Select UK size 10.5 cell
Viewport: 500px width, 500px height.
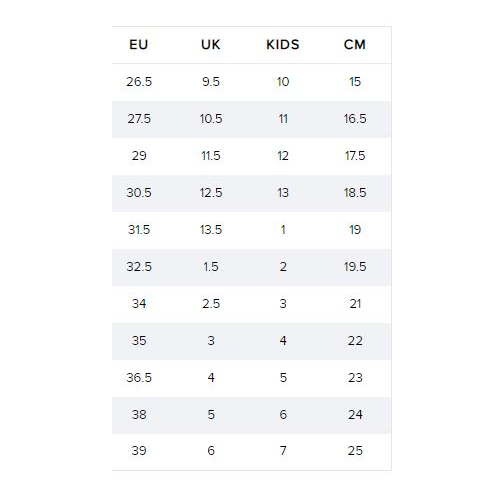[211, 119]
